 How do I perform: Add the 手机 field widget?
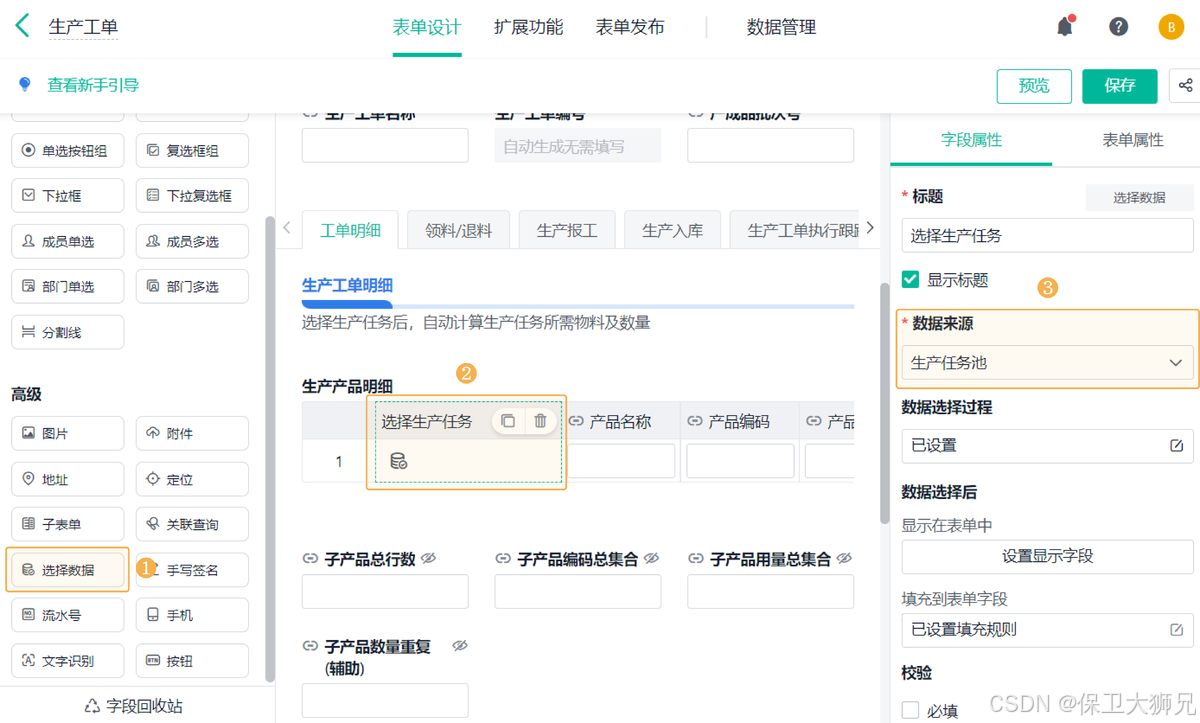point(192,615)
